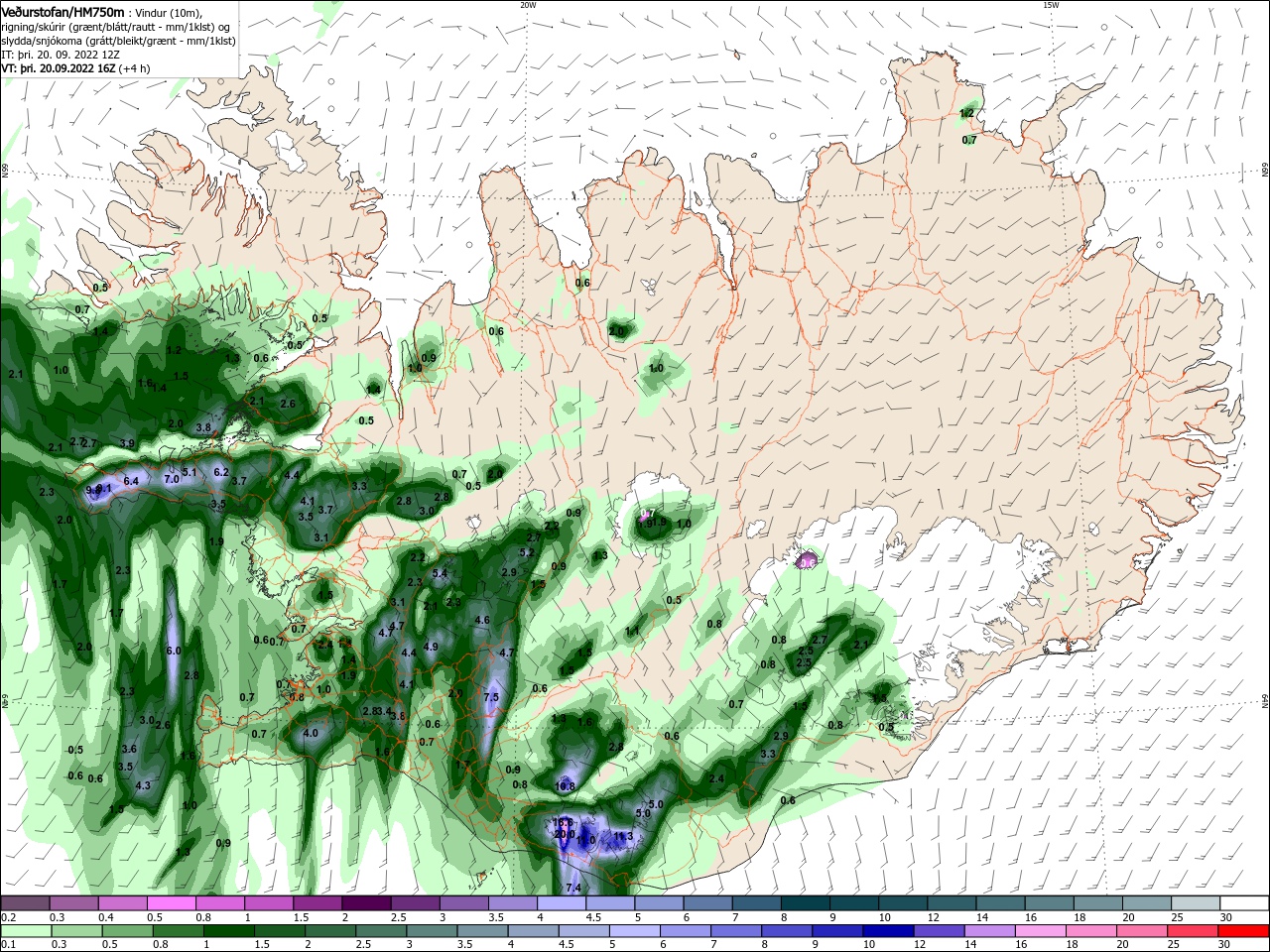
Task: Pick the dark green swatch labeled 1, bottom legend row
Action: (x=229, y=931)
